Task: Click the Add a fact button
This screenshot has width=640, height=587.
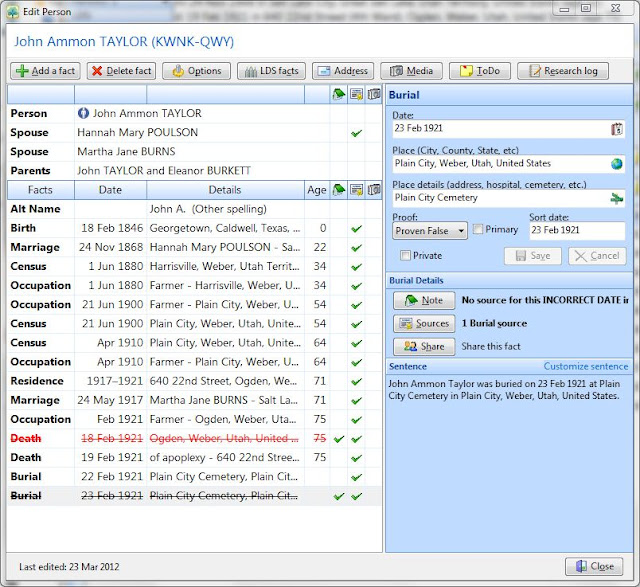Action: point(45,71)
